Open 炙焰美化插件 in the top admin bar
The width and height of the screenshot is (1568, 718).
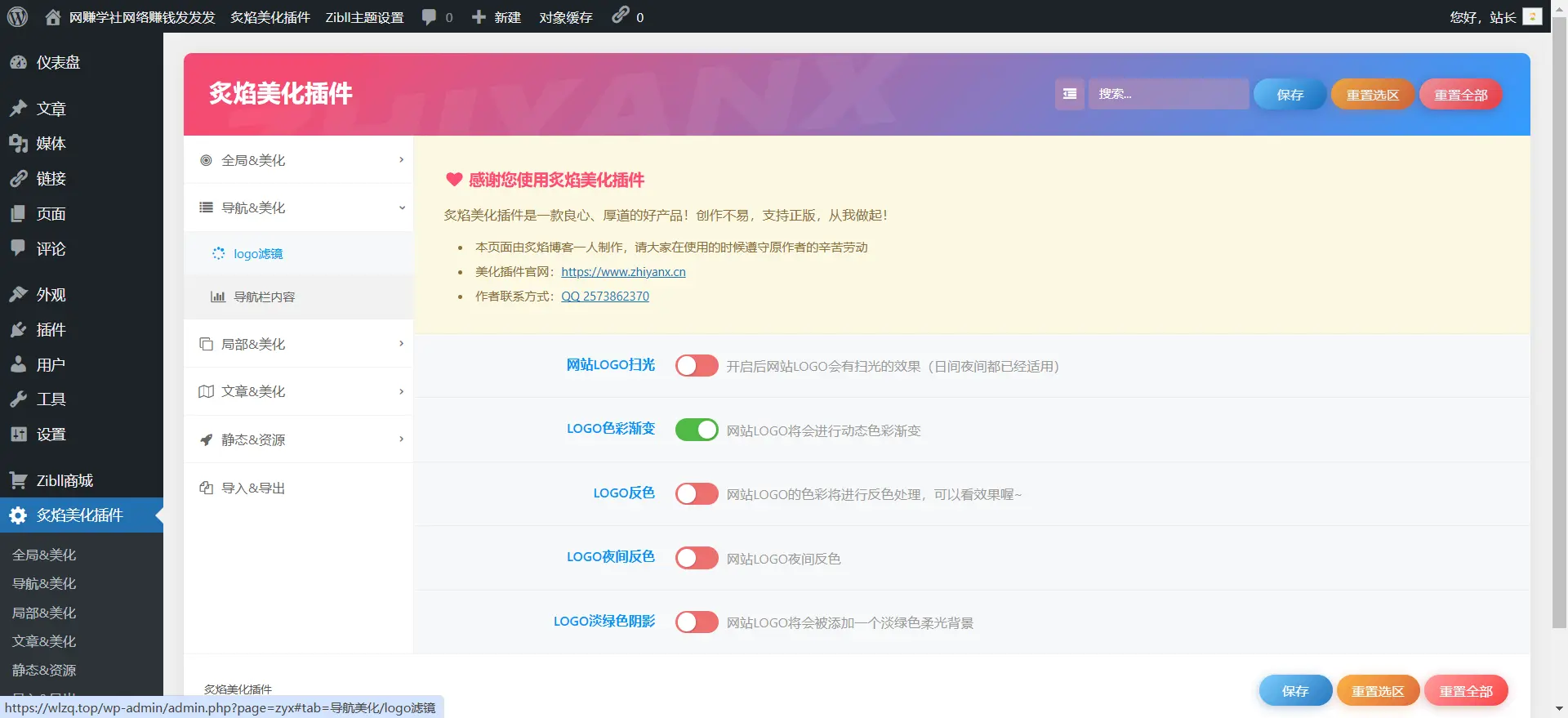(270, 17)
